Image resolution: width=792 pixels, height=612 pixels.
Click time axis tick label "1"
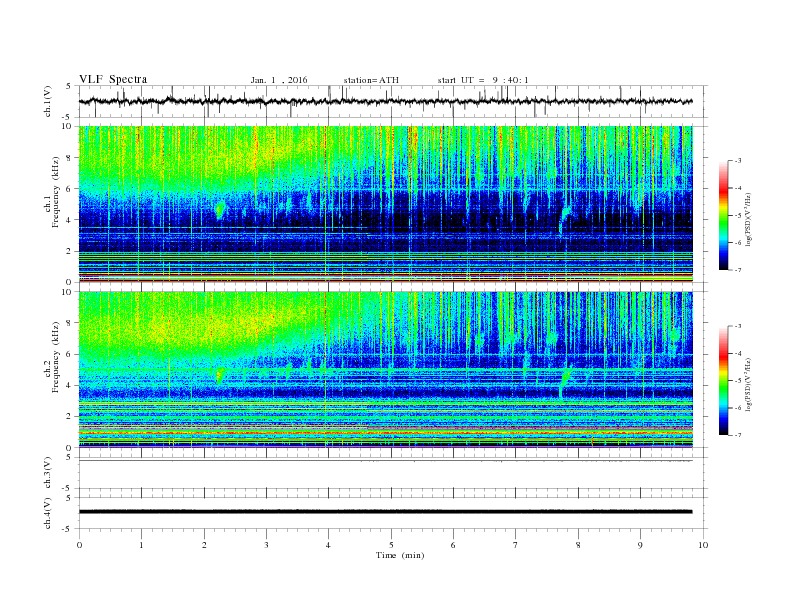coord(141,545)
